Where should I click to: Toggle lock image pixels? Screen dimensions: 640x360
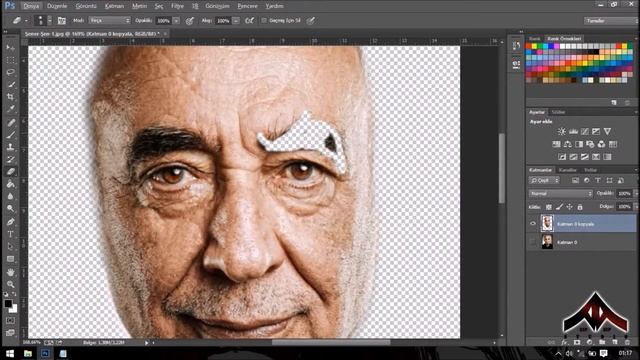point(559,207)
